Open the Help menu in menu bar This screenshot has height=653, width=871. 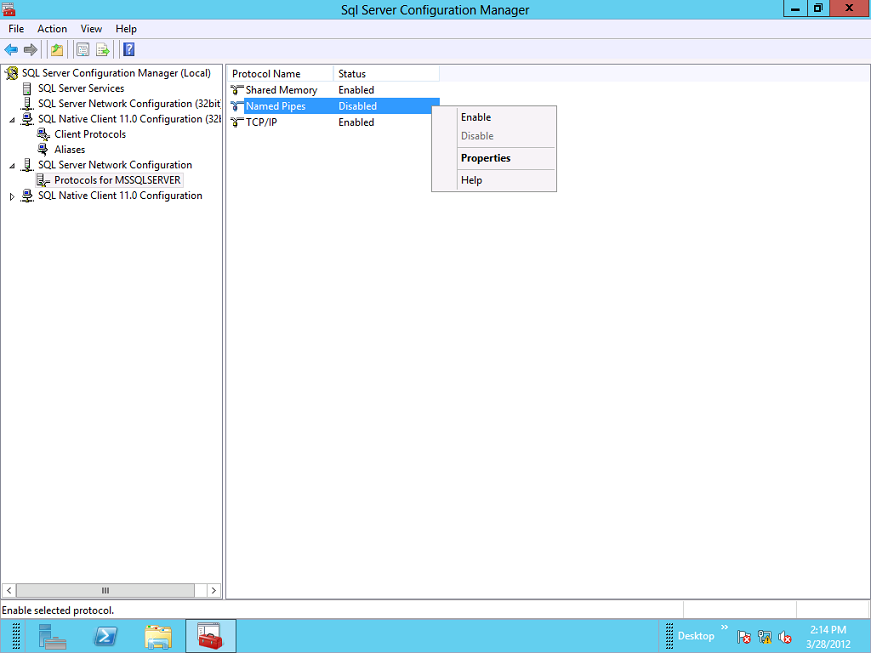[126, 29]
